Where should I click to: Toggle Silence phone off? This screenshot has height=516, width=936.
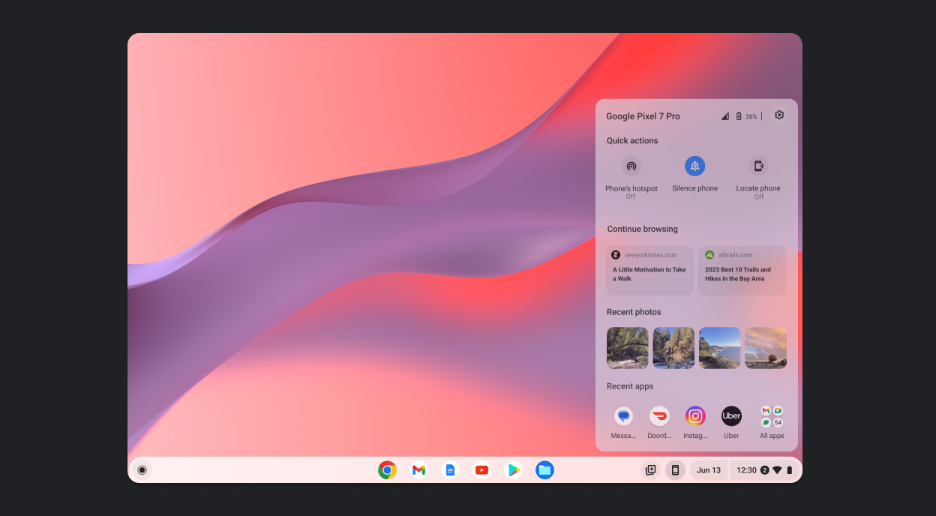tap(694, 167)
